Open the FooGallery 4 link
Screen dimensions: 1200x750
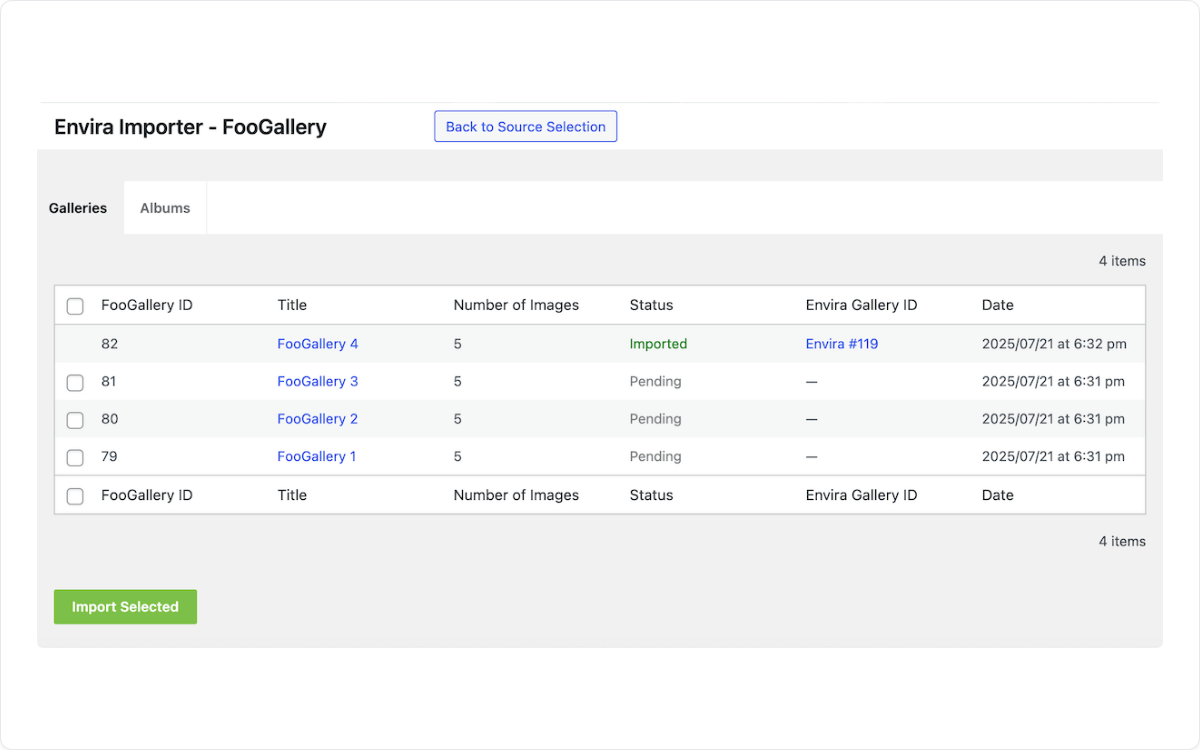click(x=318, y=344)
